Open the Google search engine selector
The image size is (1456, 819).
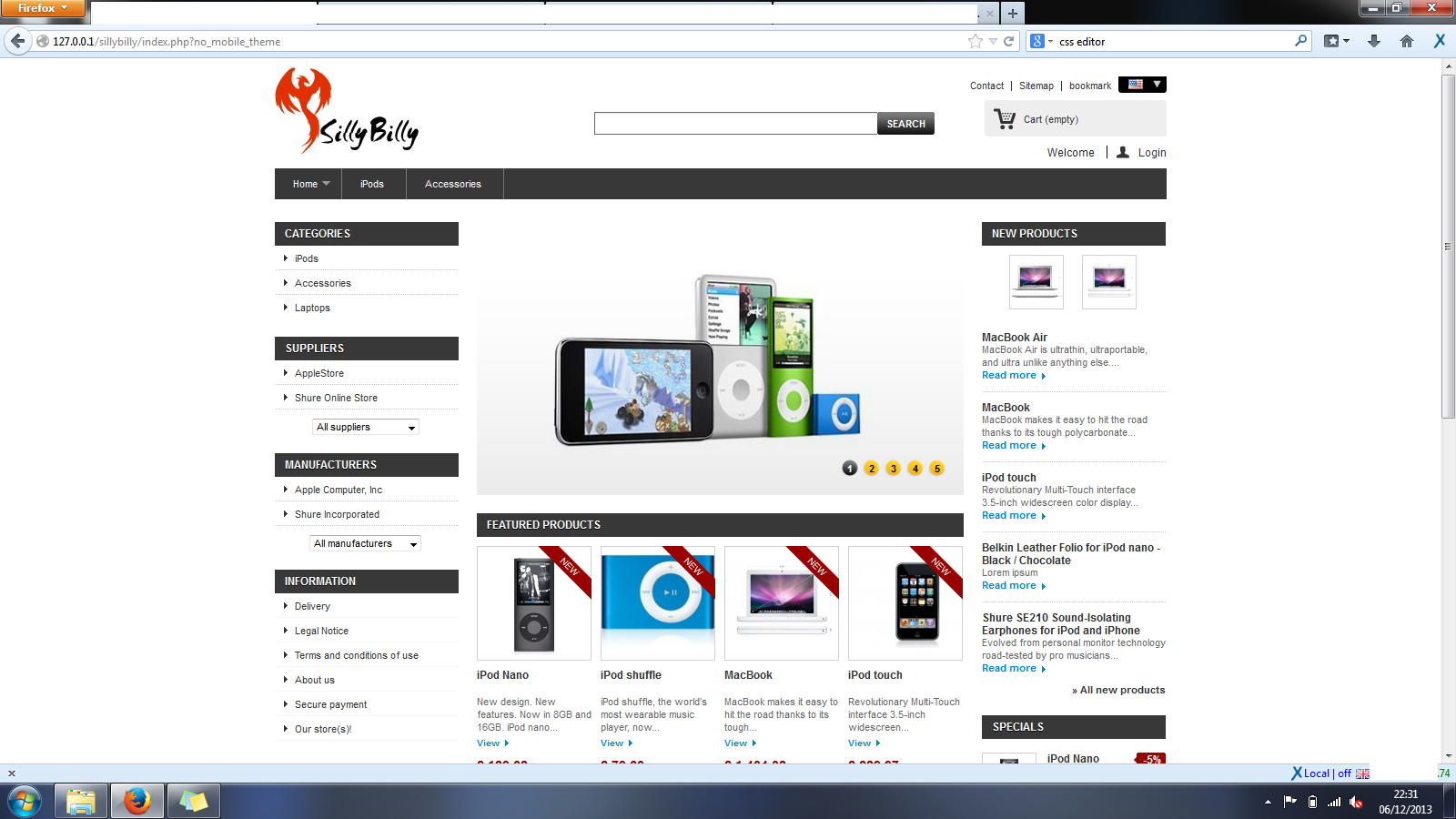[1041, 41]
